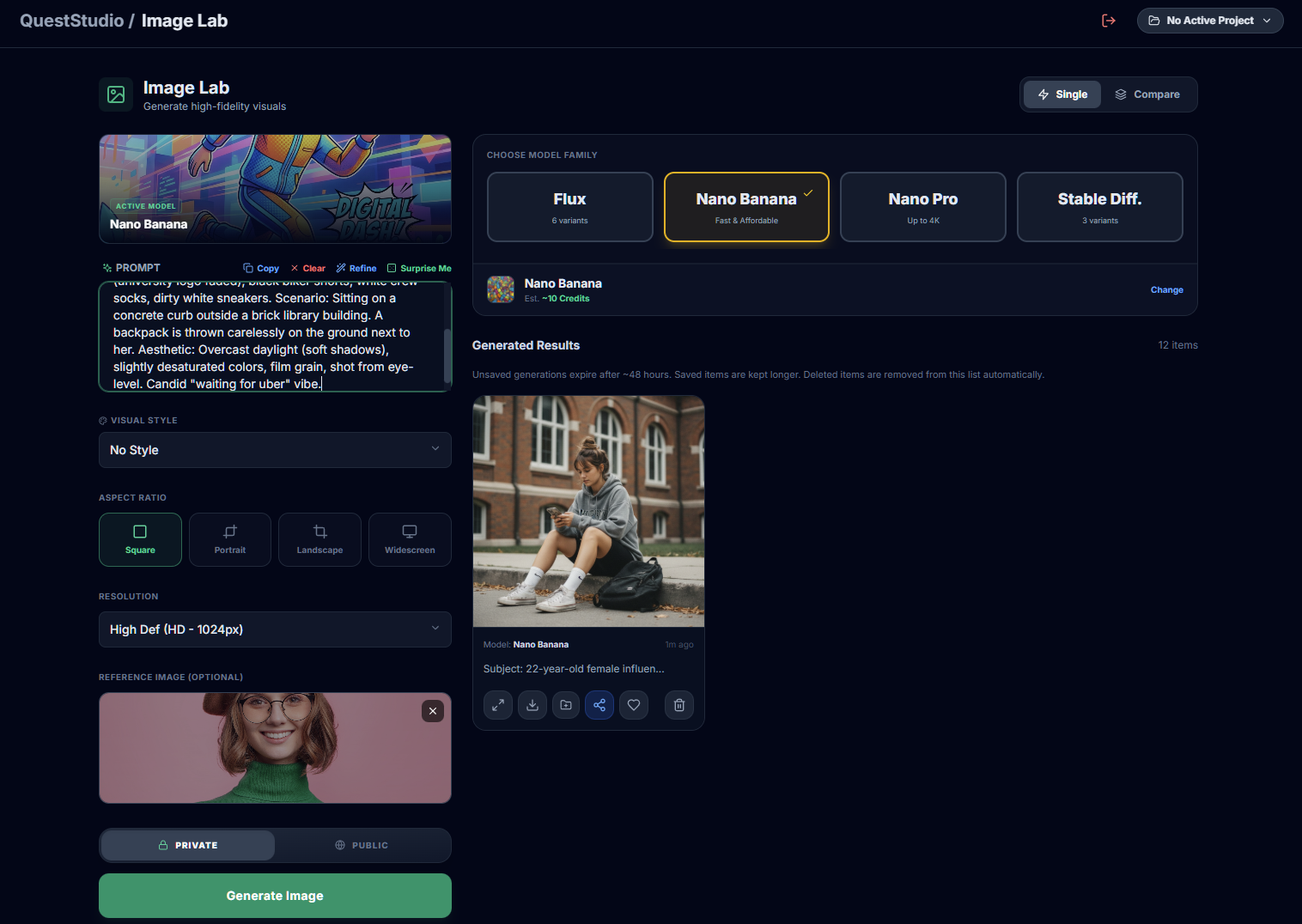Refine the prompt with the wand icon
Viewport: 1302px width, 924px height.
[x=356, y=268]
